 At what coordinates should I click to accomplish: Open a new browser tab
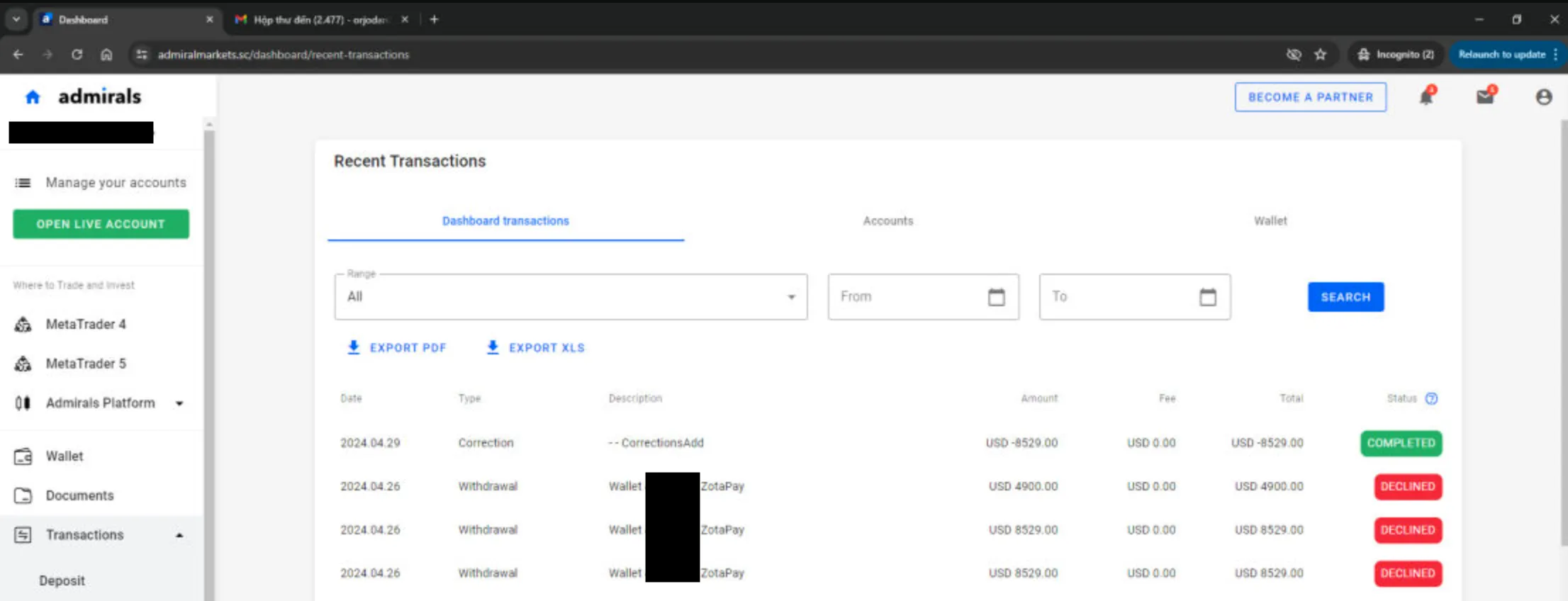click(435, 20)
